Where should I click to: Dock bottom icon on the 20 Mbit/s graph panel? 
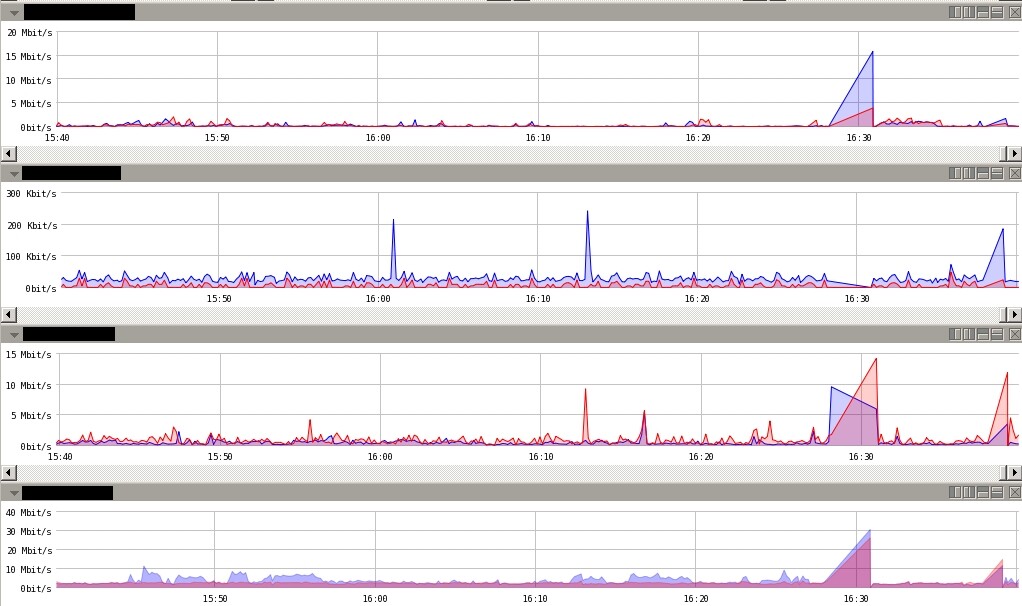click(997, 12)
